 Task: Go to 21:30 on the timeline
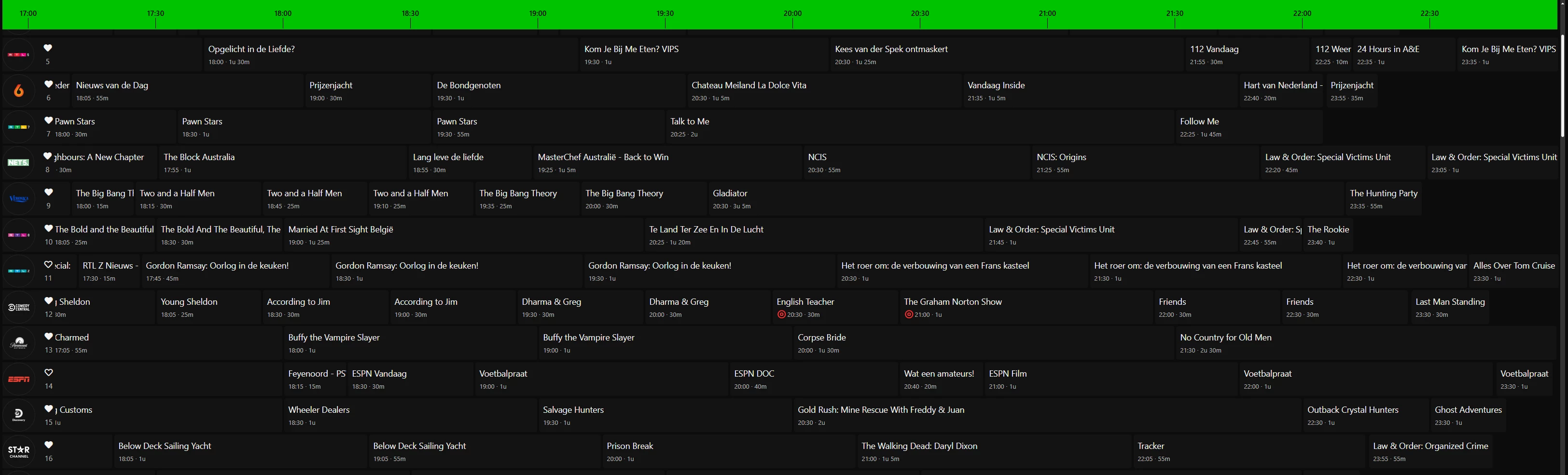tap(1175, 14)
